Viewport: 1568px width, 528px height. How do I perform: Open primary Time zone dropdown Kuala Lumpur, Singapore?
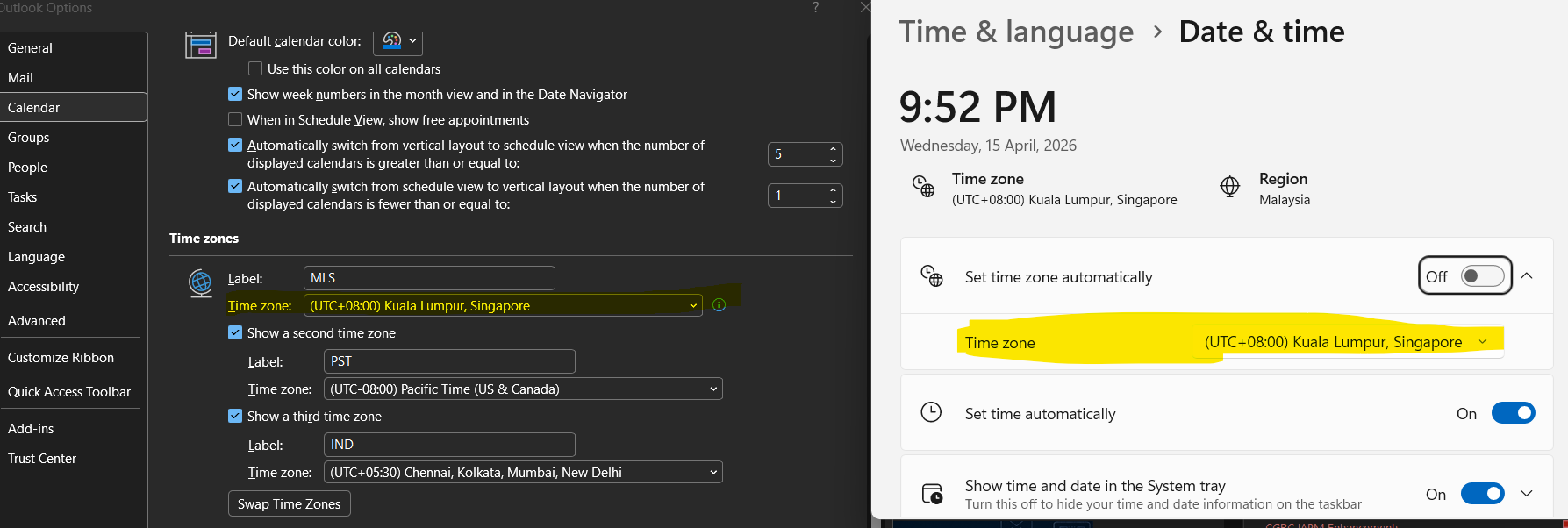tap(503, 305)
